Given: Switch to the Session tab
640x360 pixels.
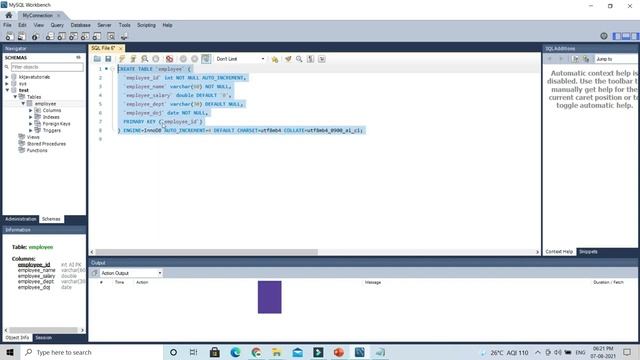Looking at the screenshot, I should pos(43,338).
